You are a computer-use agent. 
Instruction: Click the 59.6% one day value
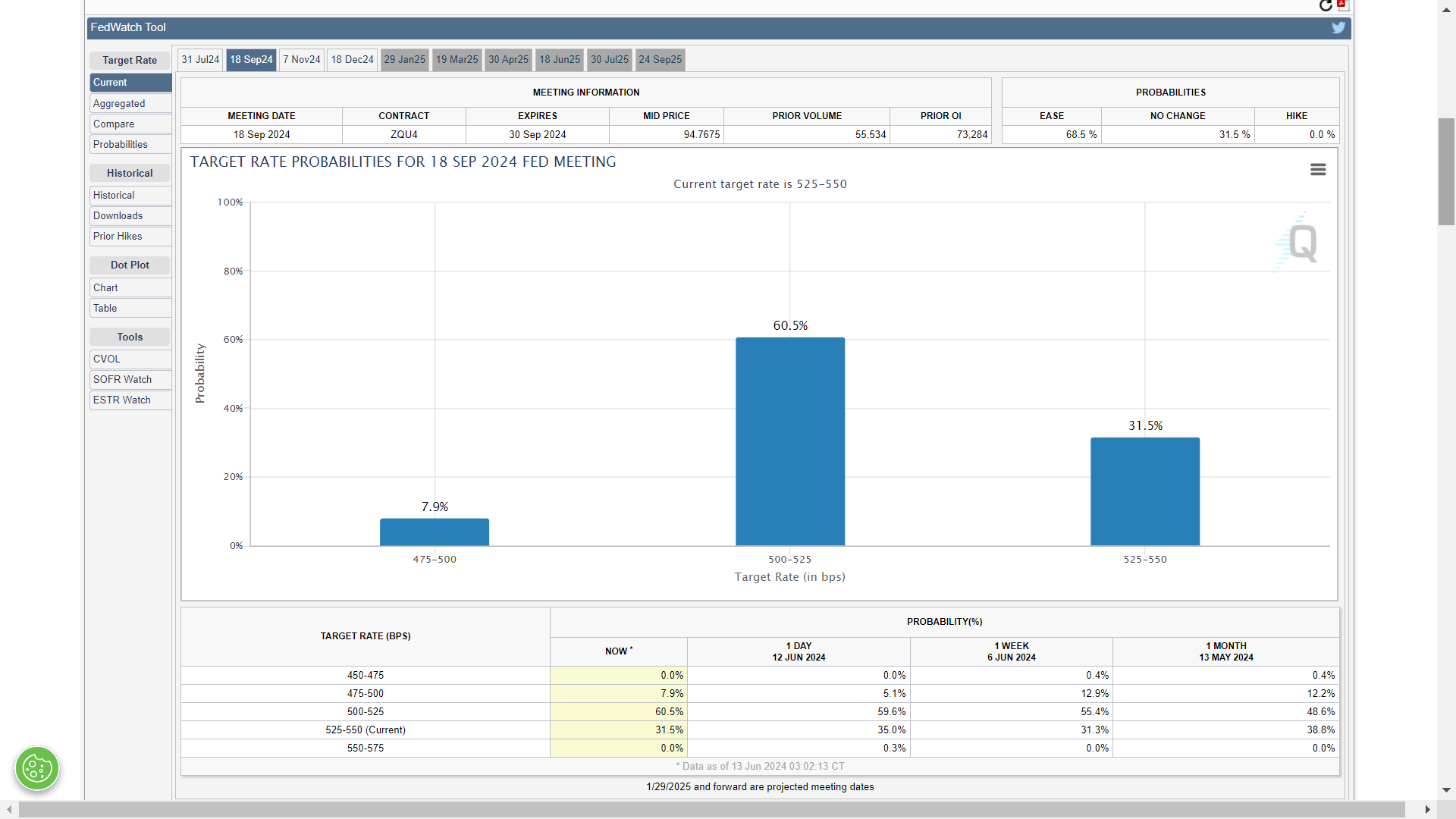tap(892, 711)
